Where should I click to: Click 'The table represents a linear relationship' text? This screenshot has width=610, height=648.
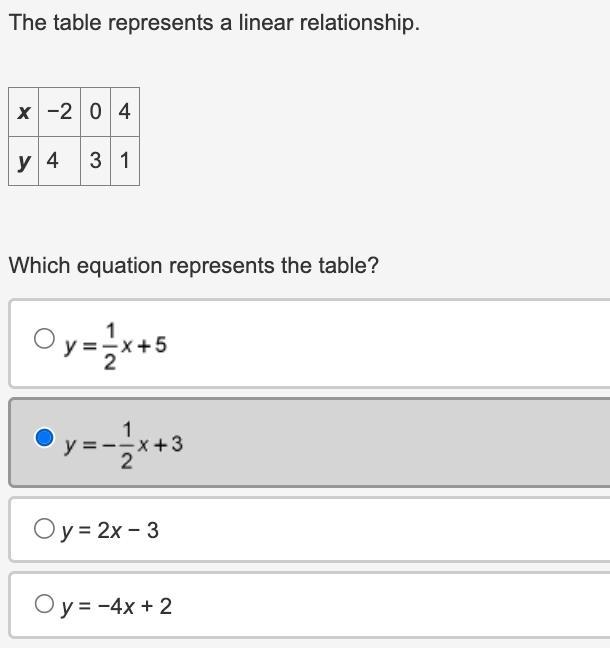tap(214, 23)
